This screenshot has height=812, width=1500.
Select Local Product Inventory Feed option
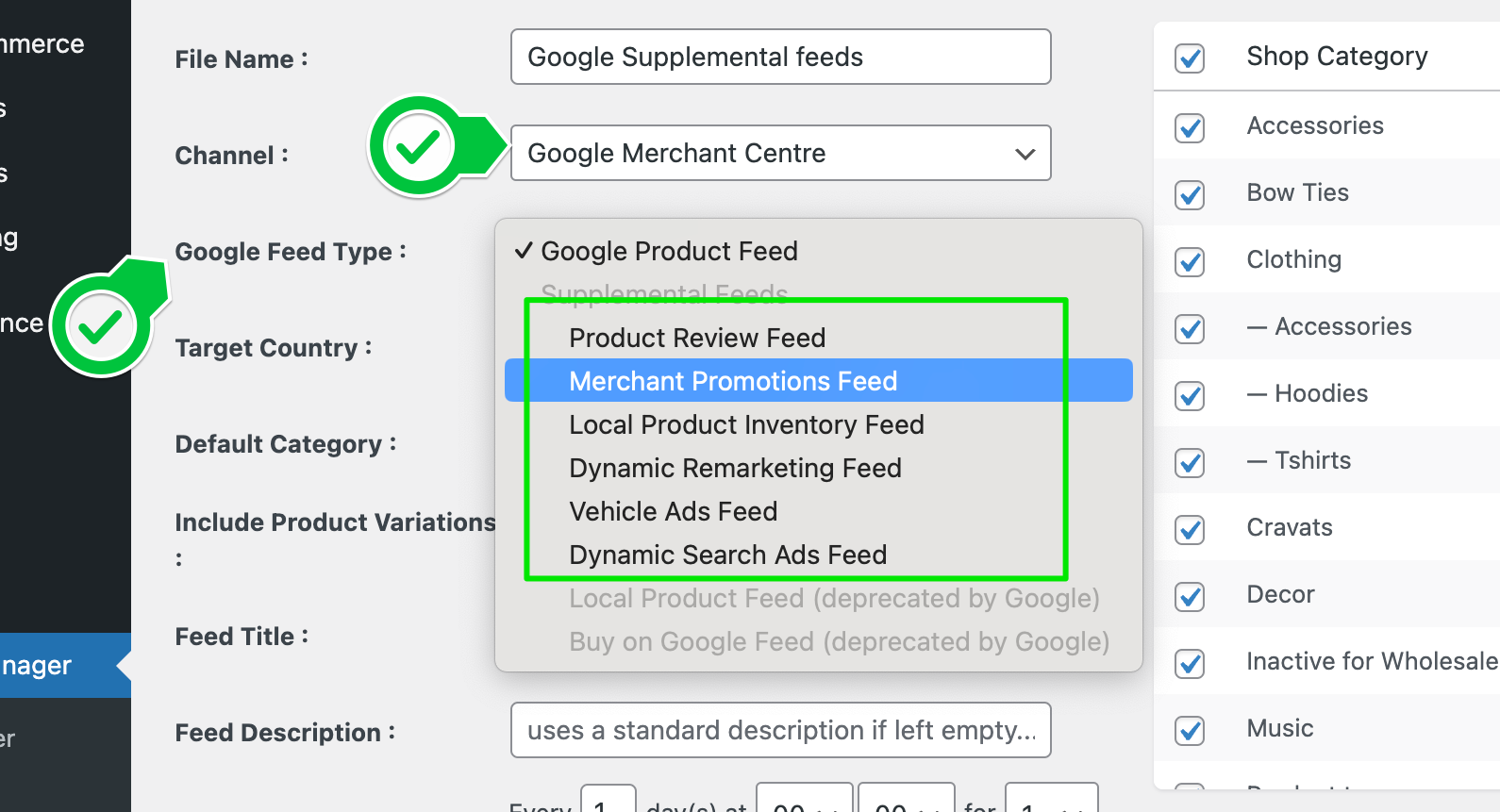tap(746, 424)
